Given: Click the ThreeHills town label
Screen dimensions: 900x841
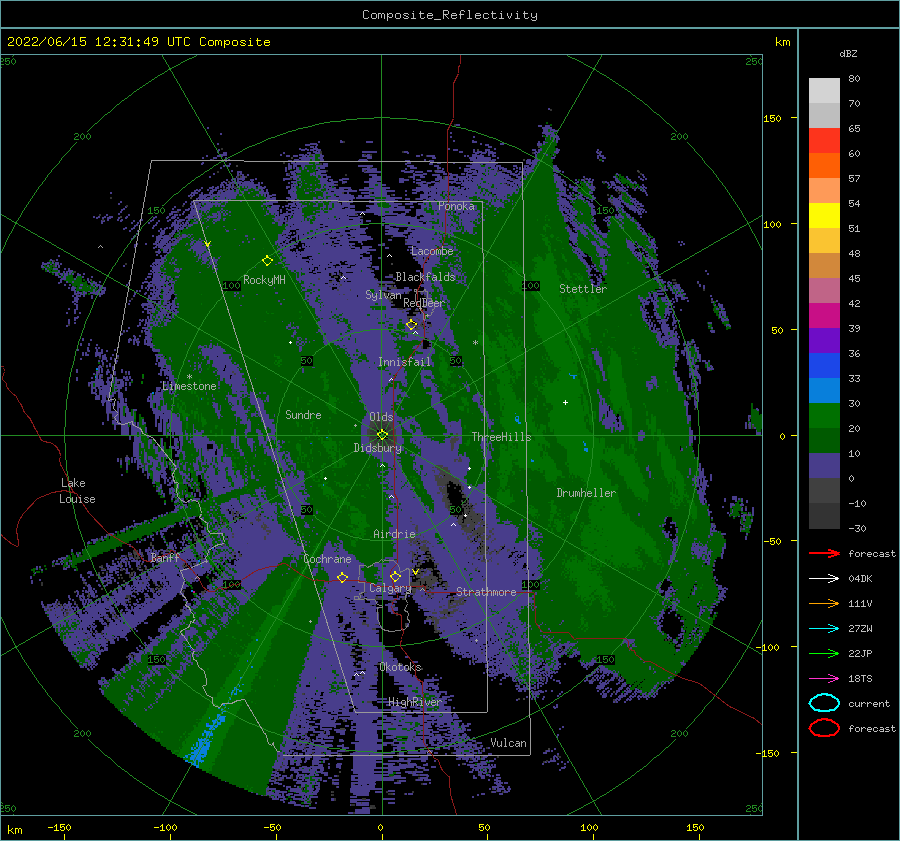Looking at the screenshot, I should coord(501,437).
